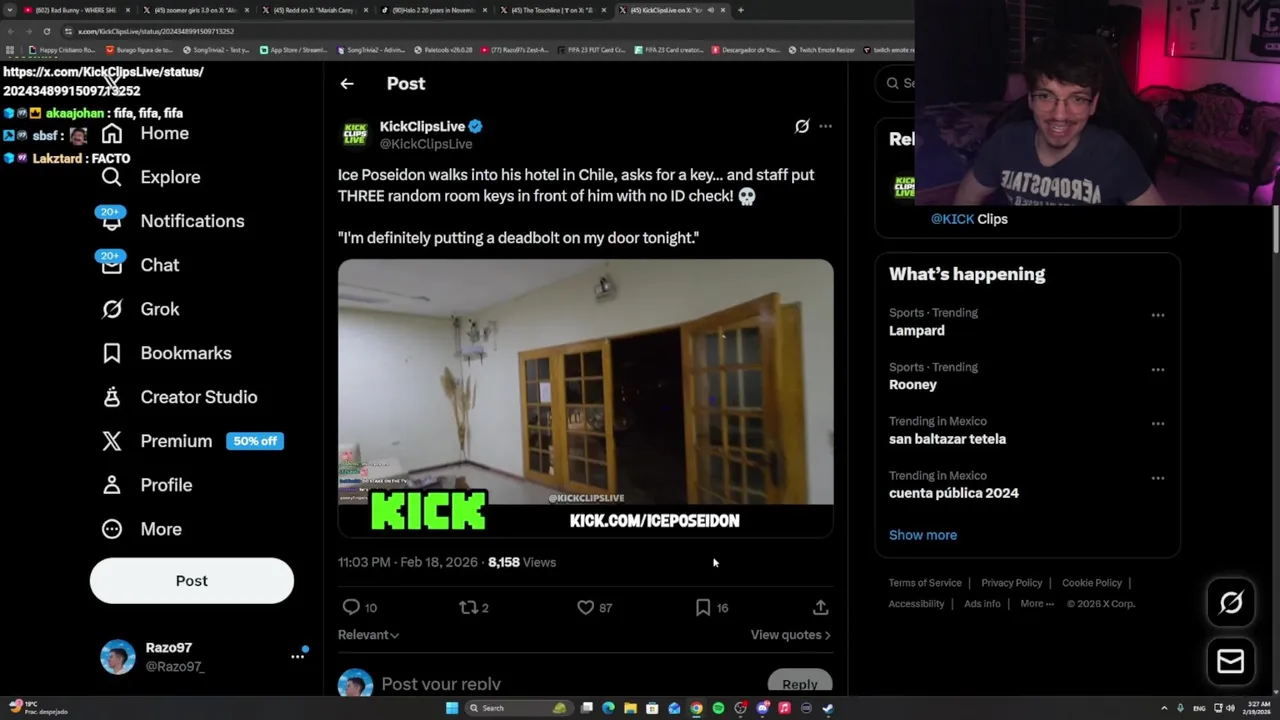This screenshot has width=1280, height=720.
Task: Open KickClipsLive profile avatar
Action: (x=355, y=134)
